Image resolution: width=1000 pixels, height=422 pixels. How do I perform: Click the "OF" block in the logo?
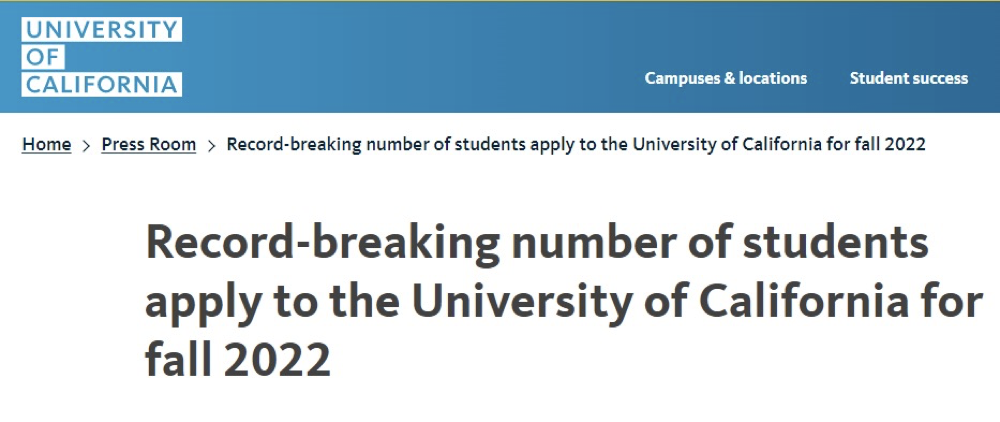pos(41,57)
